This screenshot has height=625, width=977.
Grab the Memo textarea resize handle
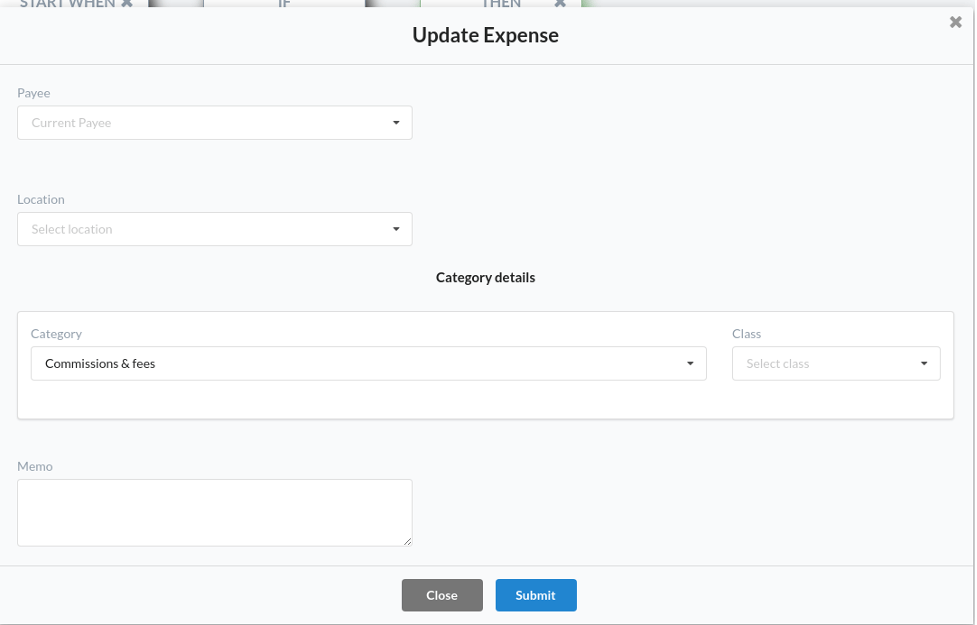coord(407,542)
